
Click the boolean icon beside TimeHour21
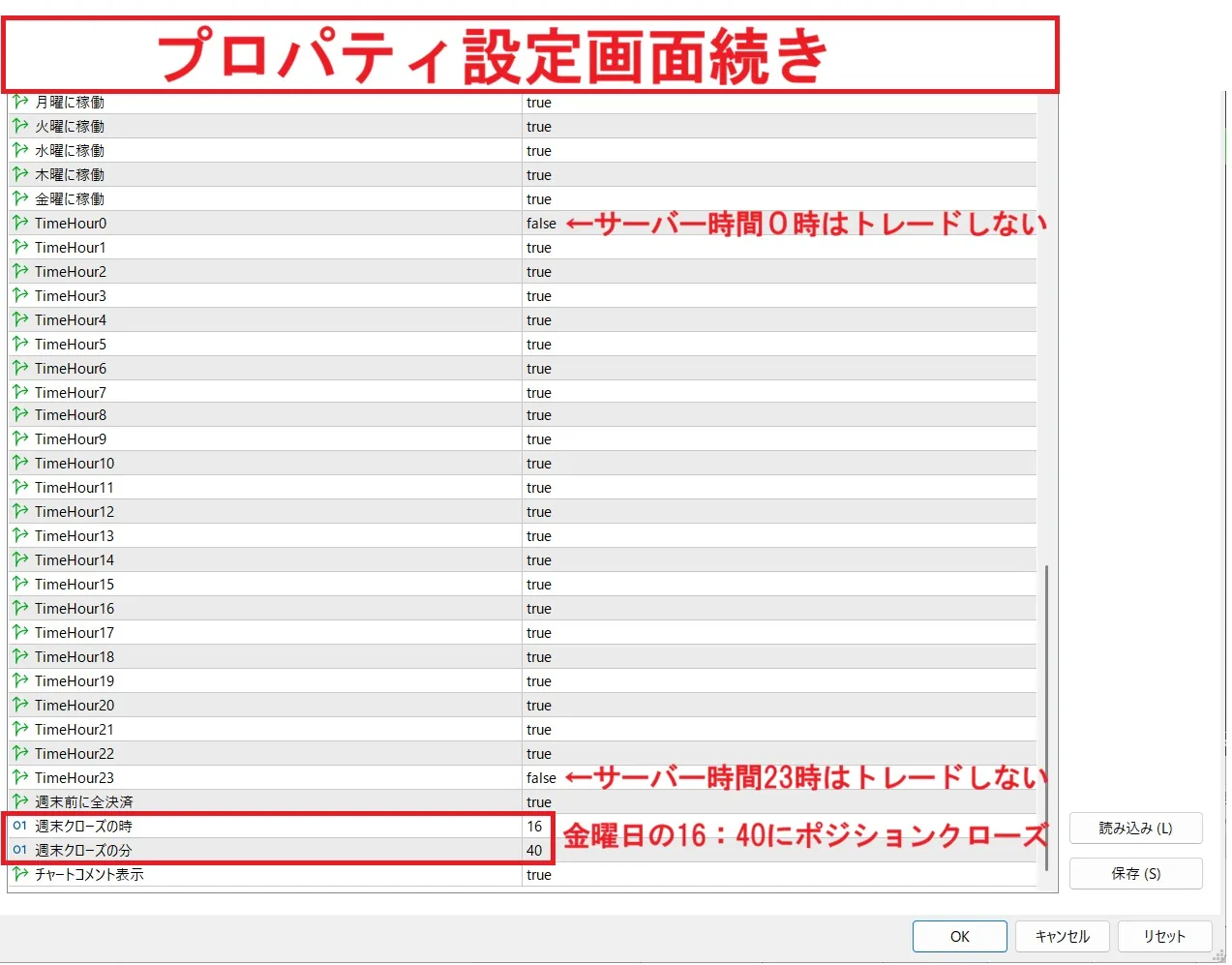pos(20,729)
